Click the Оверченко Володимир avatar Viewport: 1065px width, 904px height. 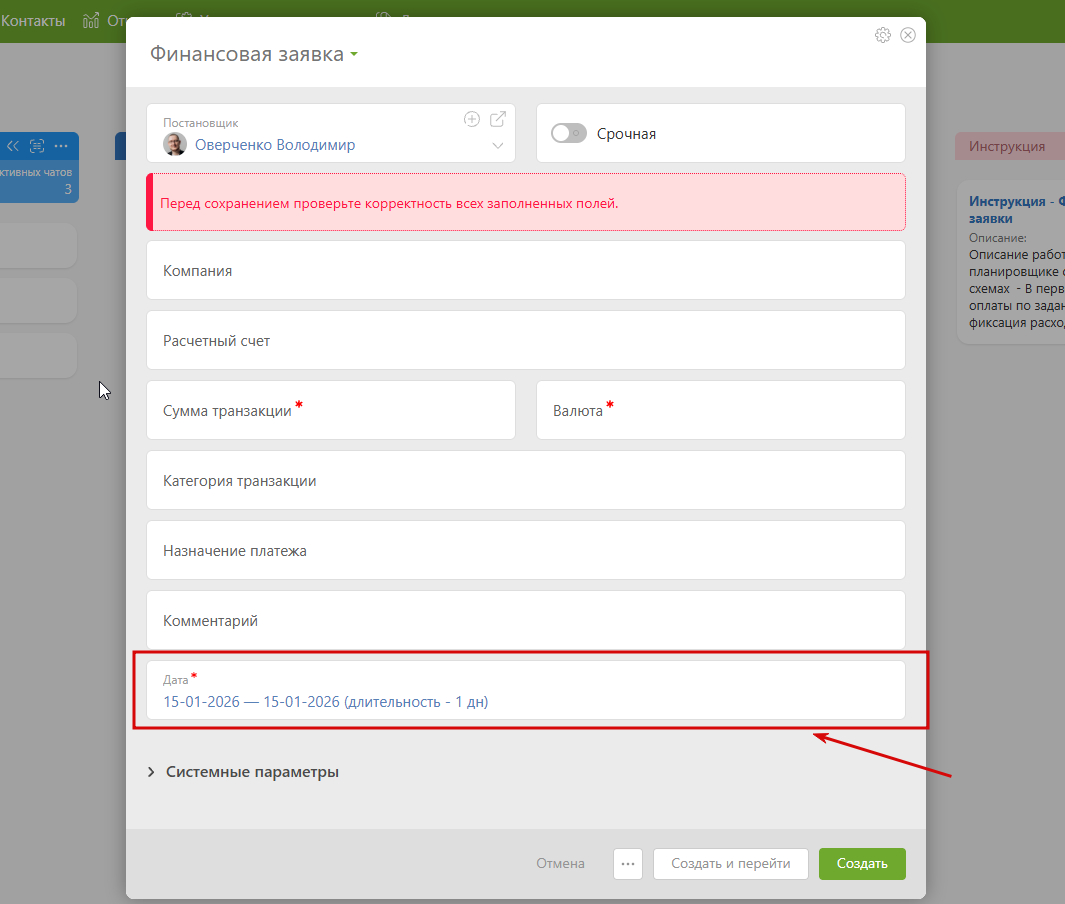coord(175,144)
